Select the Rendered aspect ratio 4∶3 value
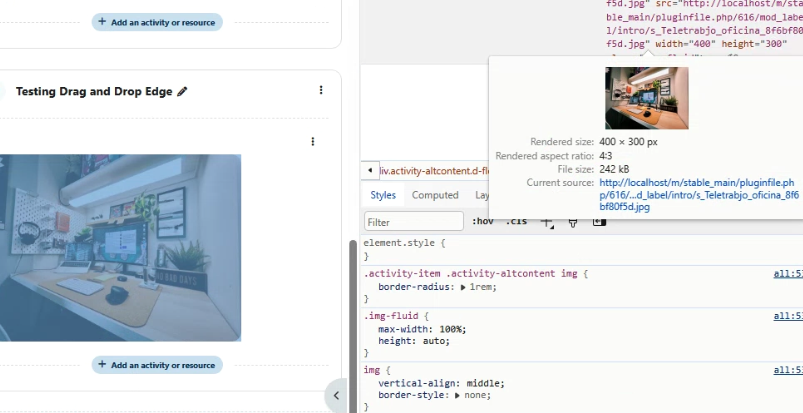 [x=605, y=156]
